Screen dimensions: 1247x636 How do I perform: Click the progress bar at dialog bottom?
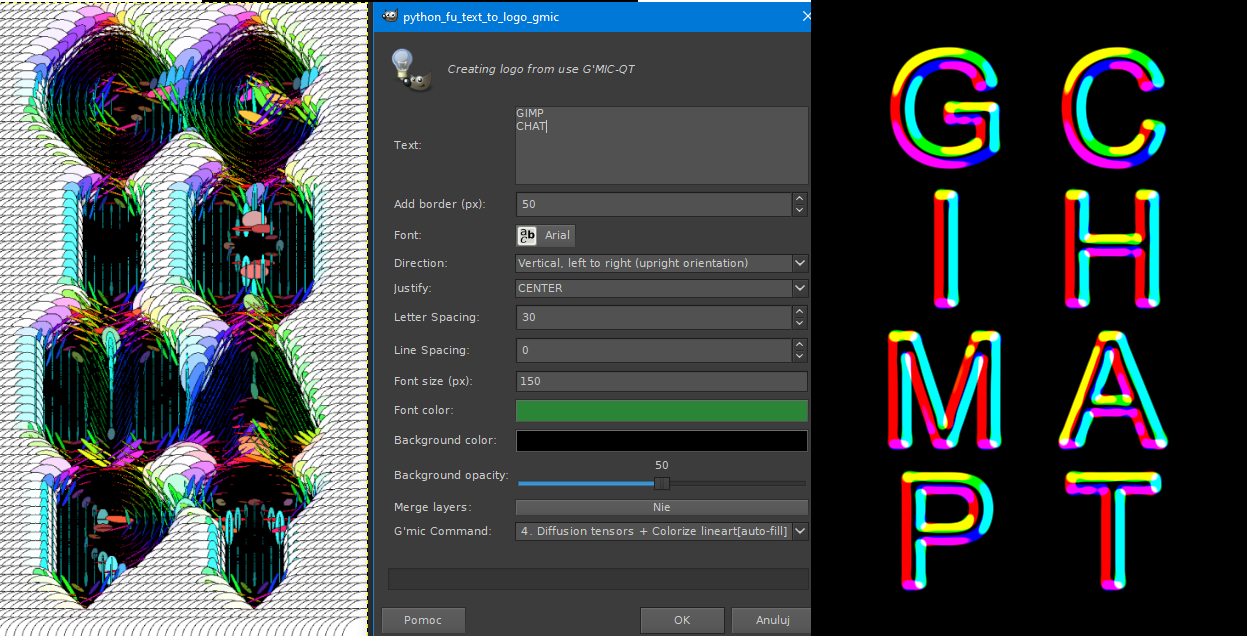coord(598,579)
